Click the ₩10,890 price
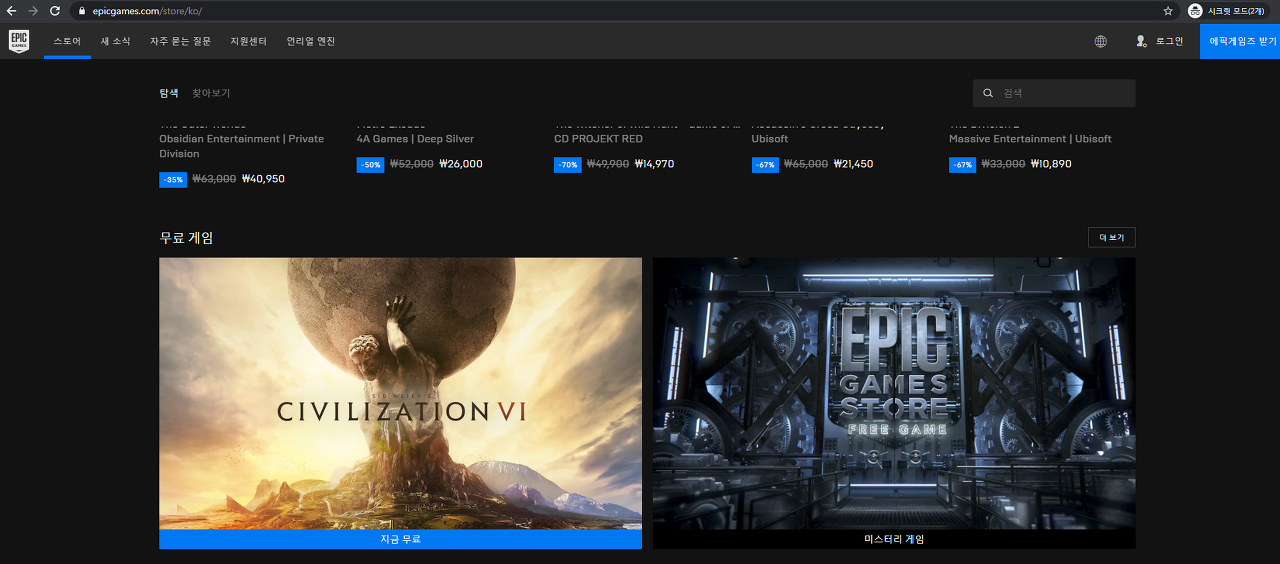 click(1051, 164)
